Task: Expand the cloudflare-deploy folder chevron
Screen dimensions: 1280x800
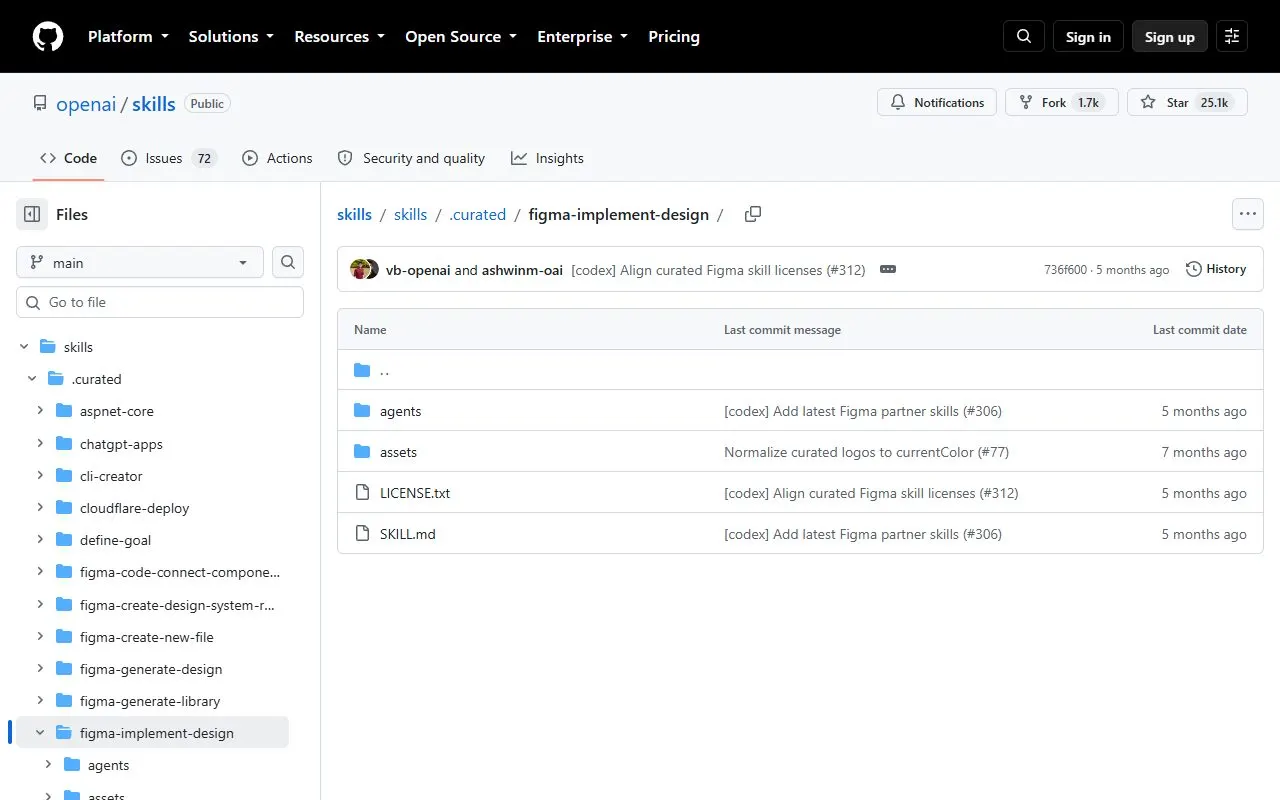Action: pyautogui.click(x=40, y=508)
